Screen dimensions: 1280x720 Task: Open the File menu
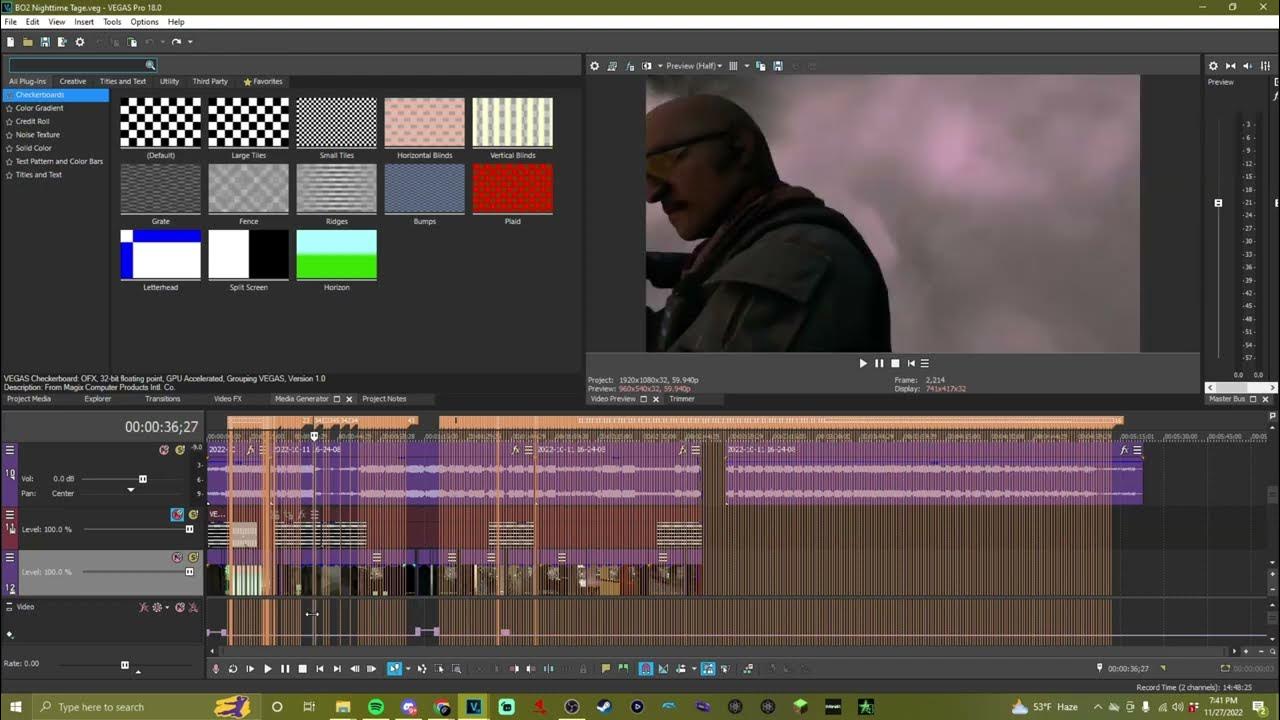[x=10, y=21]
